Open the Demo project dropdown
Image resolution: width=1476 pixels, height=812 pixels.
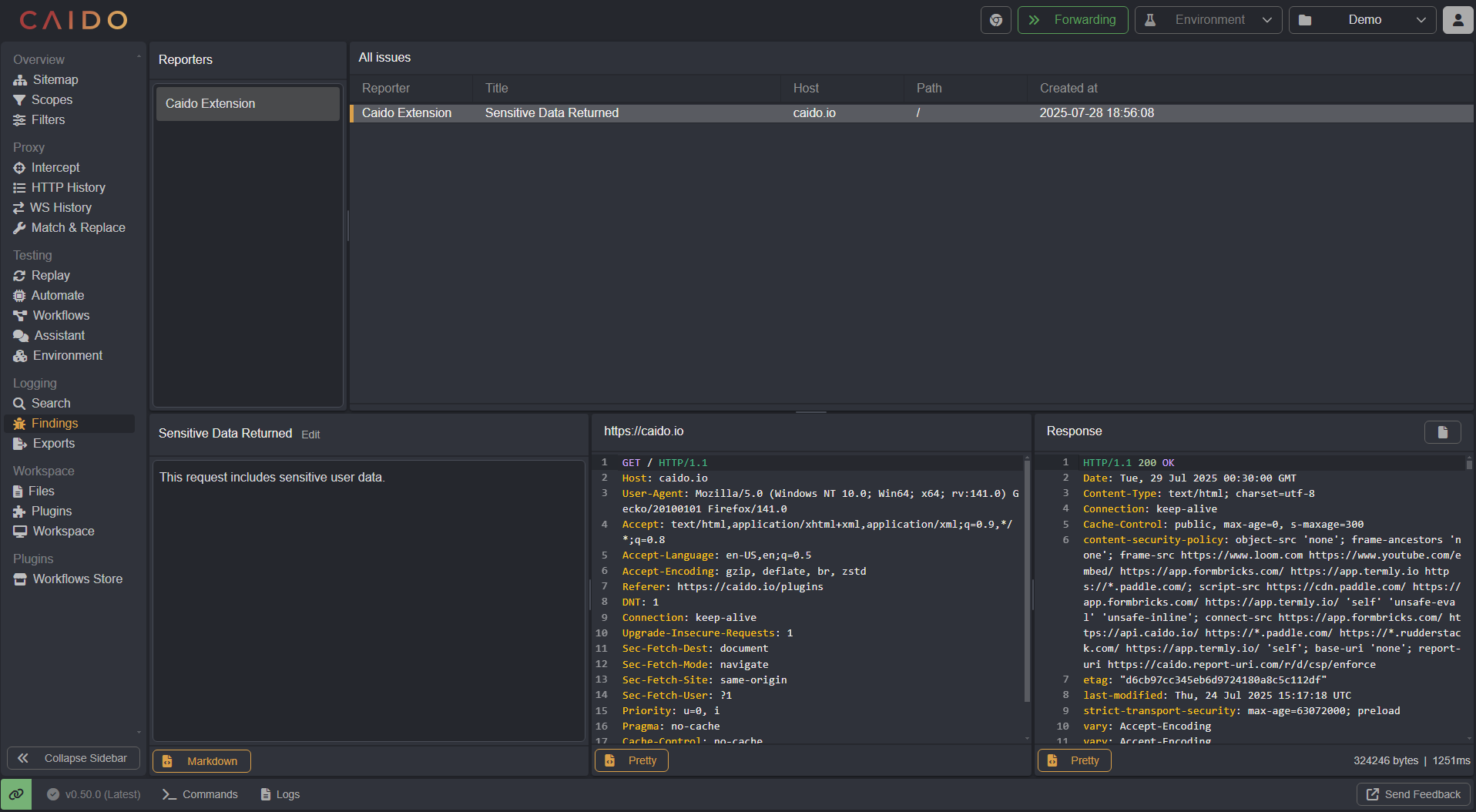click(1362, 20)
